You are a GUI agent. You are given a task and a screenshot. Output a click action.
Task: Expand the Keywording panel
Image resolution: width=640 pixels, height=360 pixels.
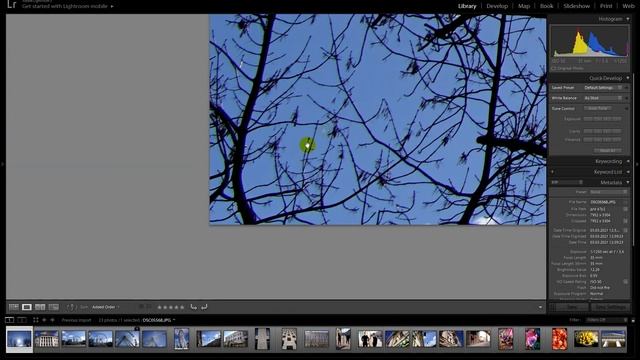(x=628, y=162)
